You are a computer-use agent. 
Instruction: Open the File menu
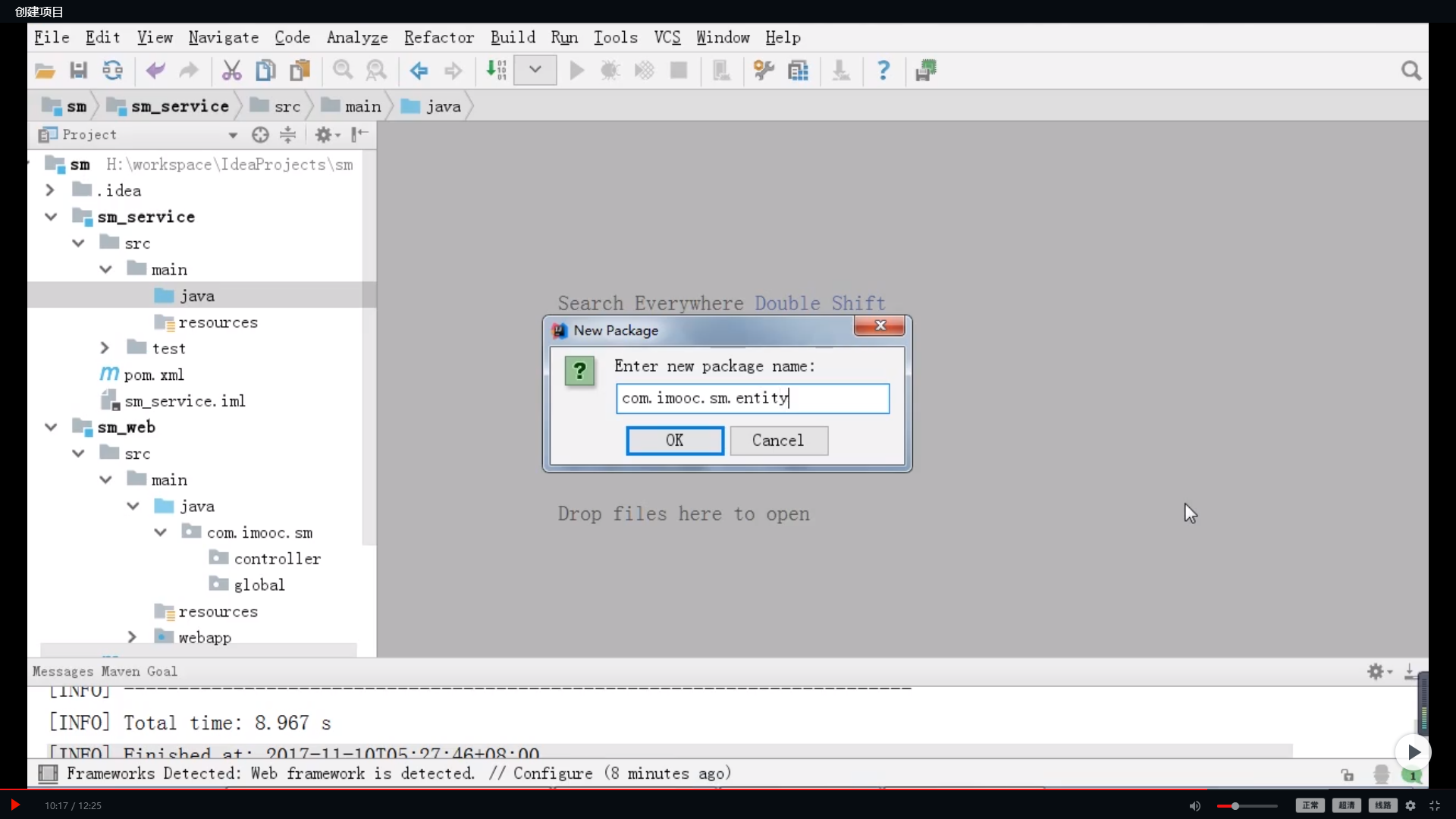[52, 37]
